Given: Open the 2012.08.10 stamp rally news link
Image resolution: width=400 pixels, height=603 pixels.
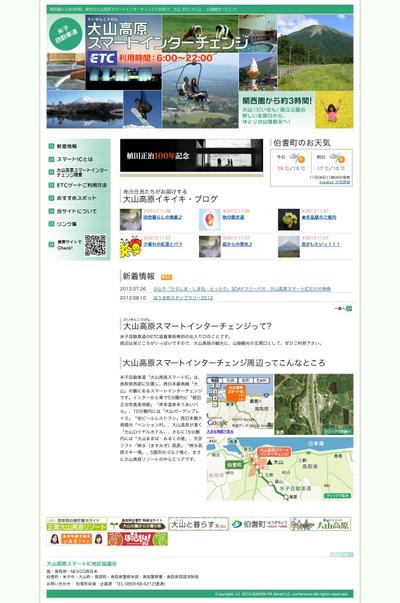Looking at the screenshot, I should click(x=183, y=298).
